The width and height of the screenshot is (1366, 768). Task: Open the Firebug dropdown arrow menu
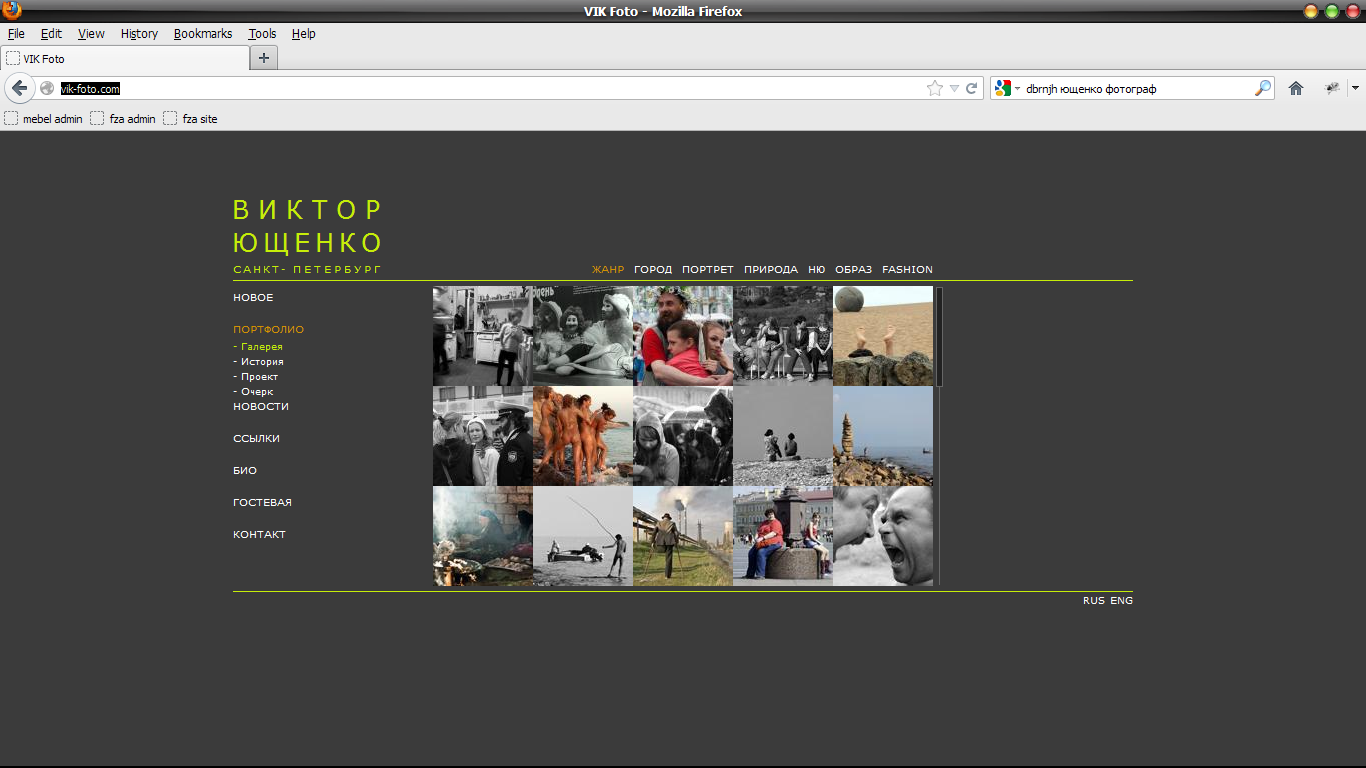pyautogui.click(x=1355, y=88)
